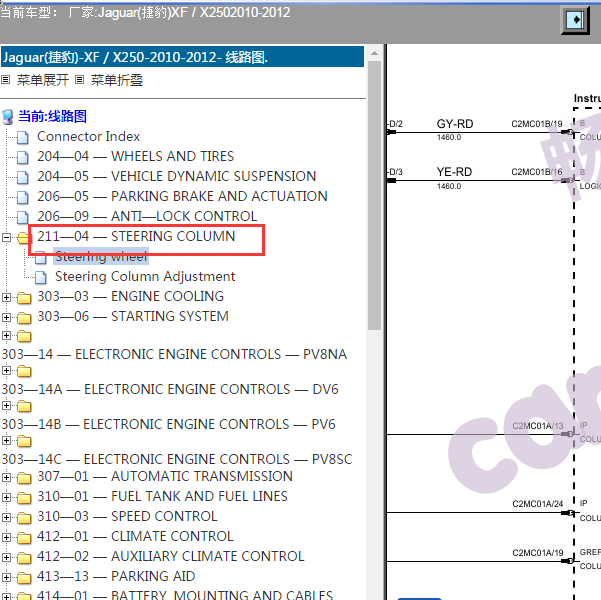Image resolution: width=601 pixels, height=600 pixels.
Task: Click the 菜单展开 list icon
Action: (5, 80)
